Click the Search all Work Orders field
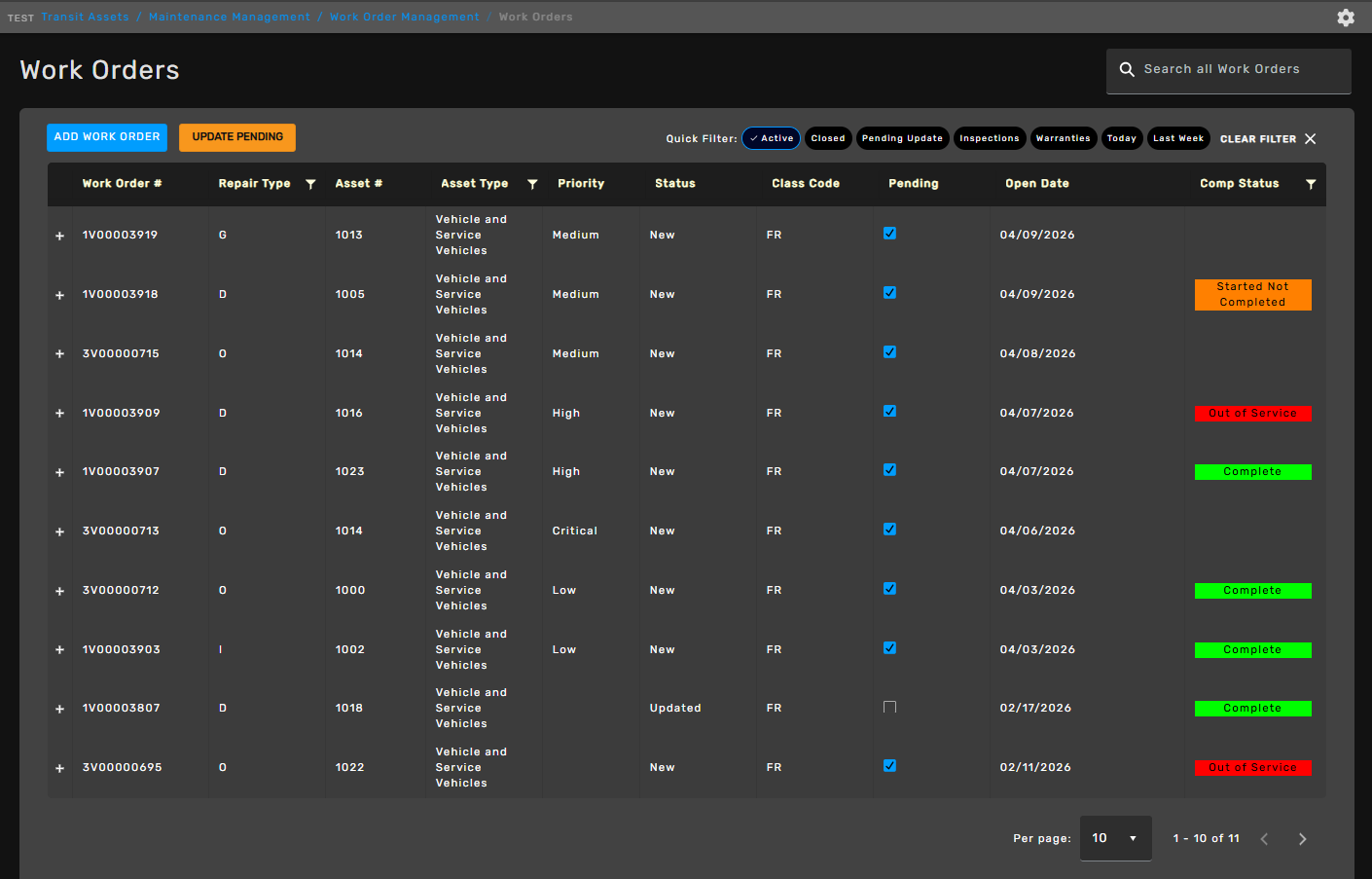Image resolution: width=1372 pixels, height=879 pixels. (1228, 71)
